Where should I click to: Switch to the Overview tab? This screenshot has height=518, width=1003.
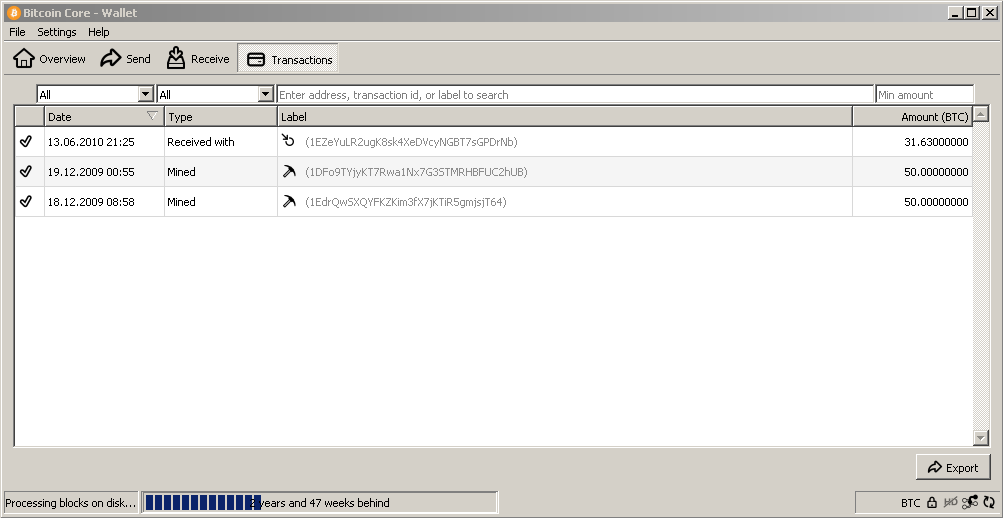[x=49, y=59]
